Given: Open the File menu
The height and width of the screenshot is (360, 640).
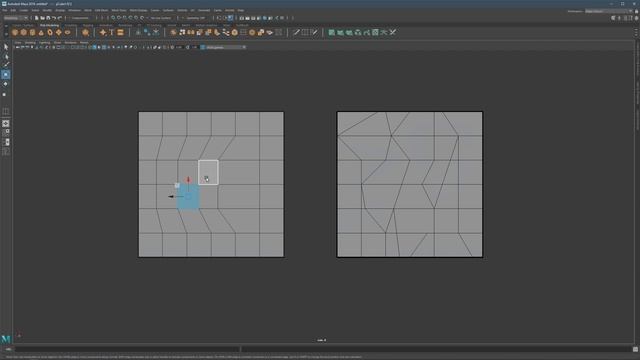Looking at the screenshot, I should 4,10.
